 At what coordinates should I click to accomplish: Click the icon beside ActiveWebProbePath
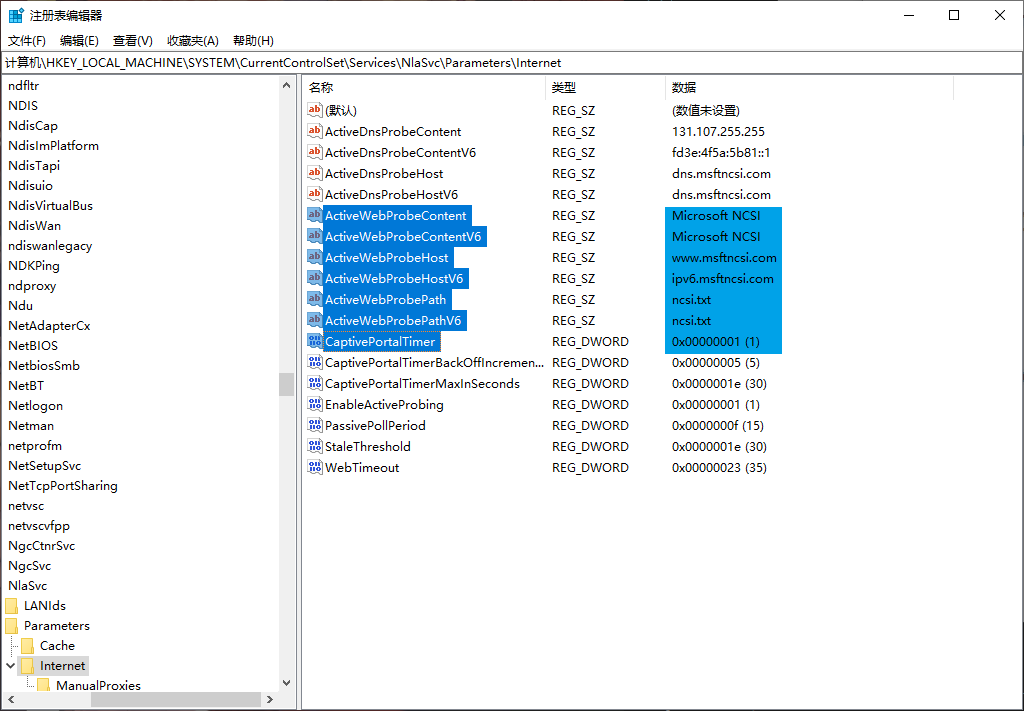point(315,299)
